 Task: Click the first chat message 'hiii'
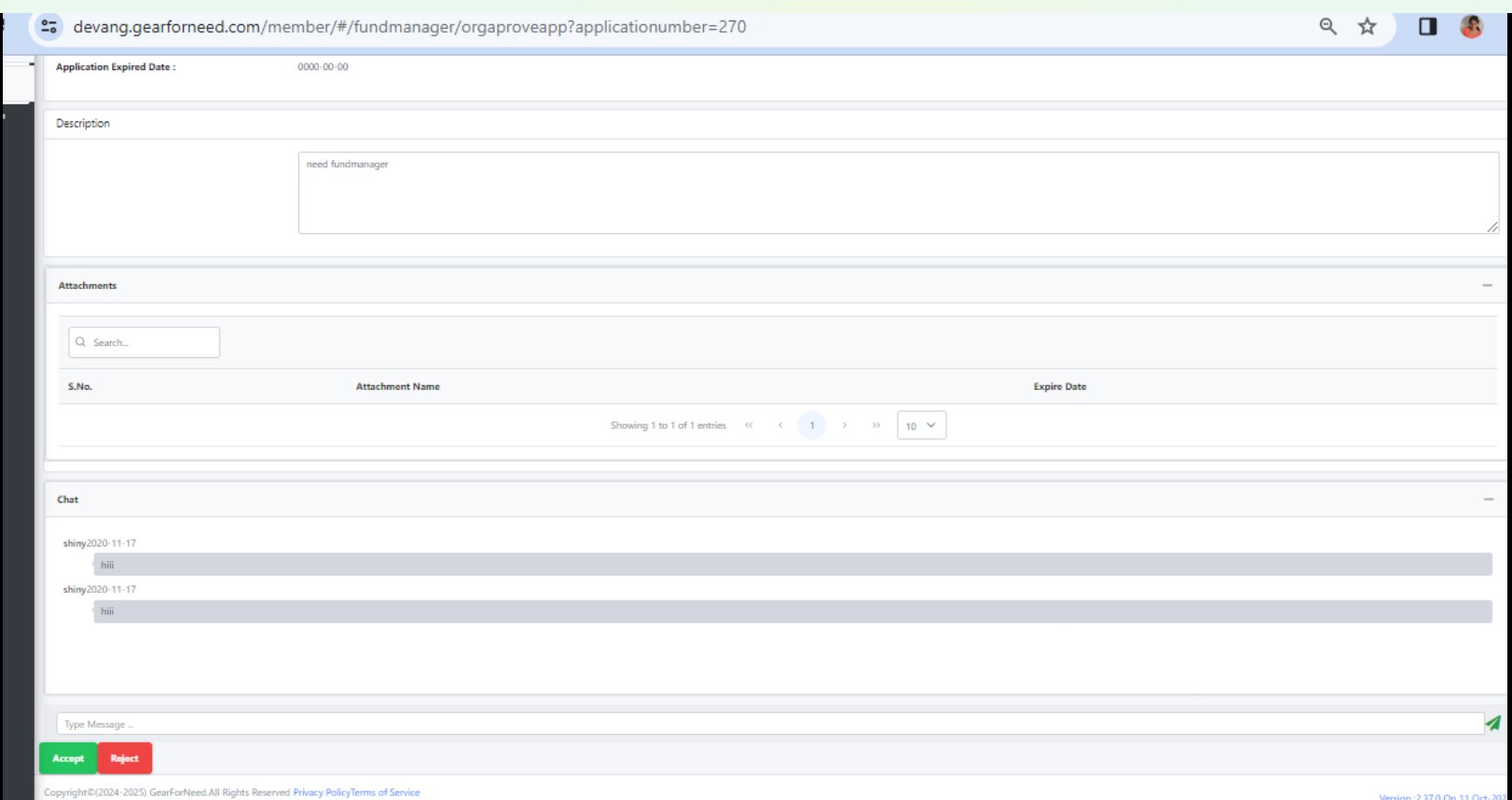click(792, 564)
